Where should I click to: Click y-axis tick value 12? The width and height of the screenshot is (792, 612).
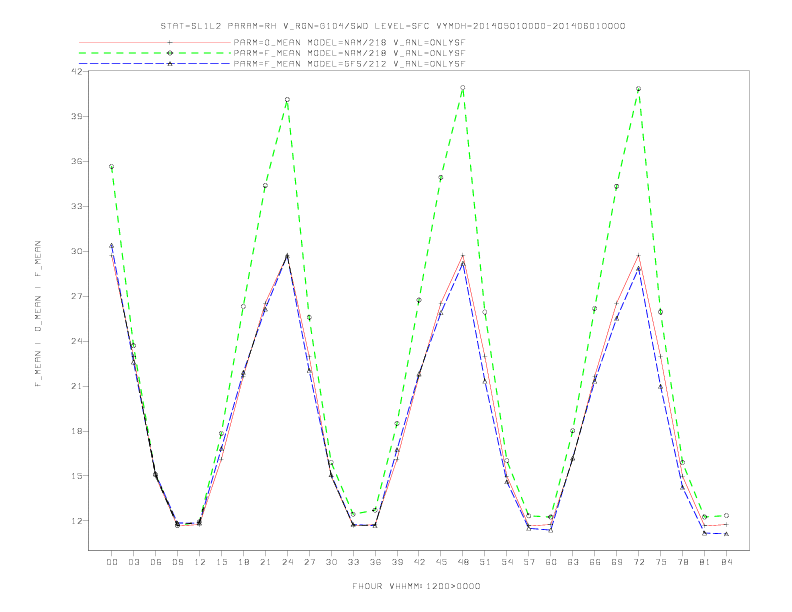(77, 521)
